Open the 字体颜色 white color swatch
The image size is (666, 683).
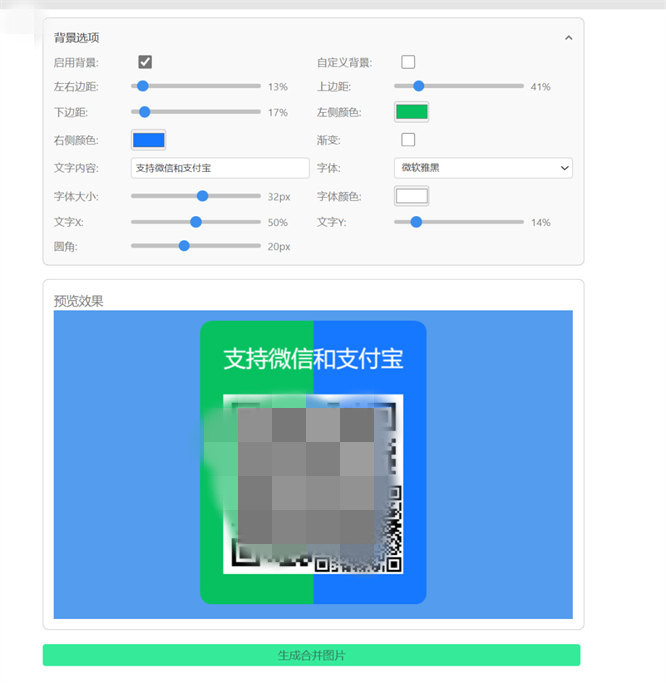412,196
